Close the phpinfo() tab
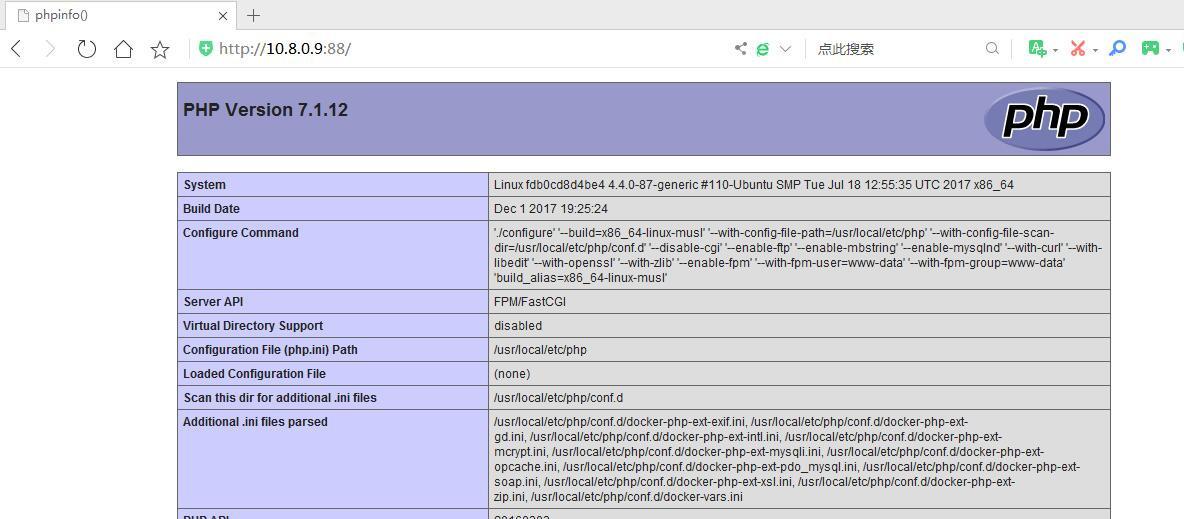 click(x=223, y=16)
